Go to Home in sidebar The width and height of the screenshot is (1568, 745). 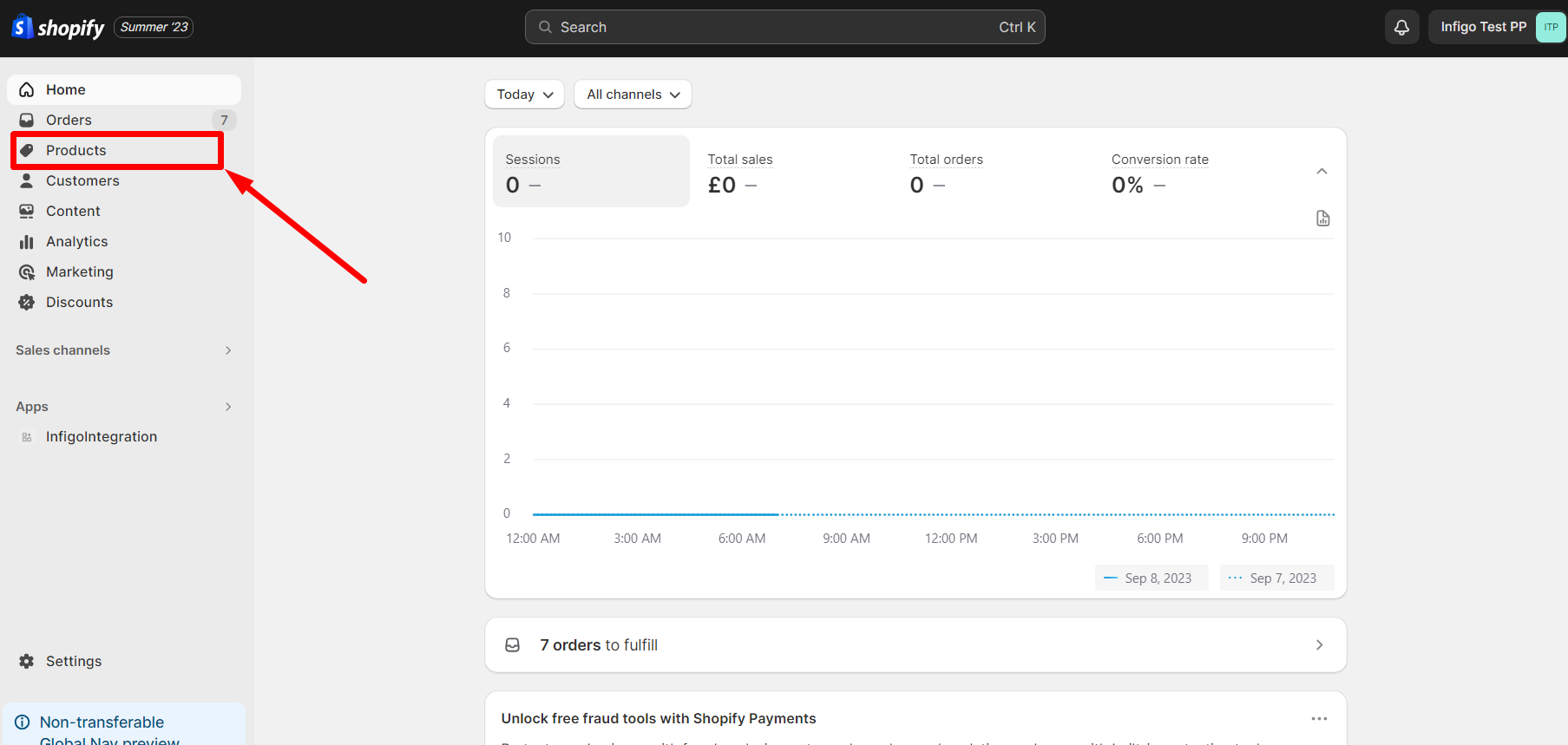[124, 89]
